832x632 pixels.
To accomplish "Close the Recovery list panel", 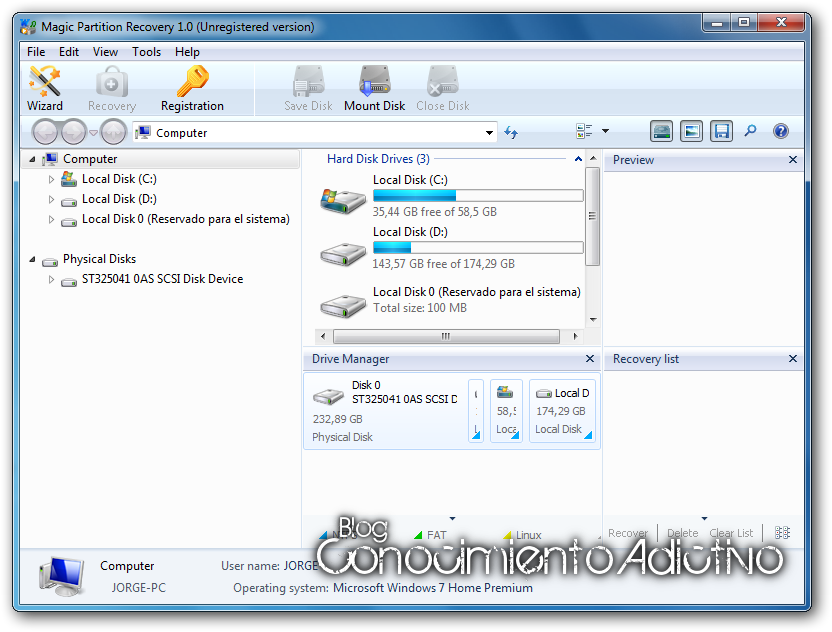I will pos(793,359).
